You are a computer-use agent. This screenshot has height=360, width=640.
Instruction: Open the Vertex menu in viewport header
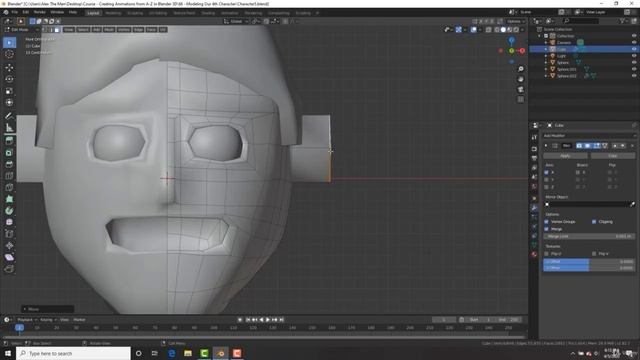pos(124,30)
